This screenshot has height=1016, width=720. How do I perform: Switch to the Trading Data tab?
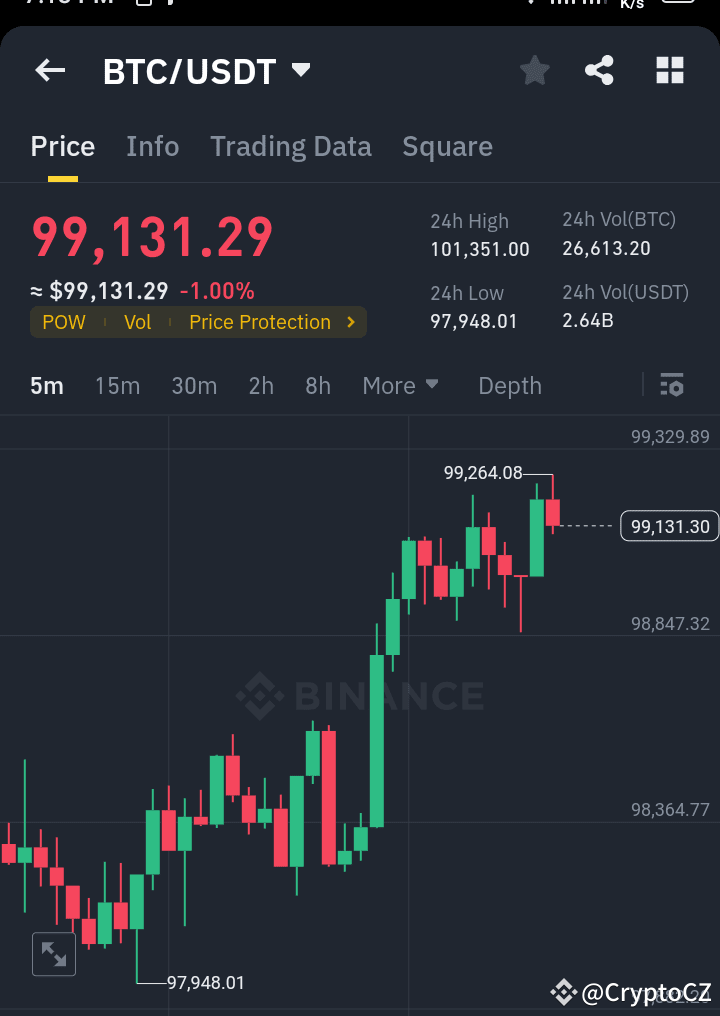290,146
